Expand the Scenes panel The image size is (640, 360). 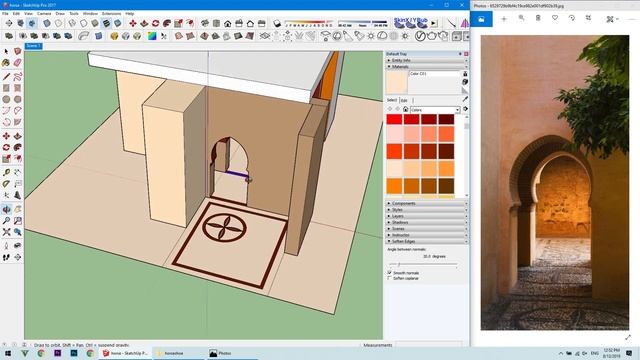coord(426,229)
